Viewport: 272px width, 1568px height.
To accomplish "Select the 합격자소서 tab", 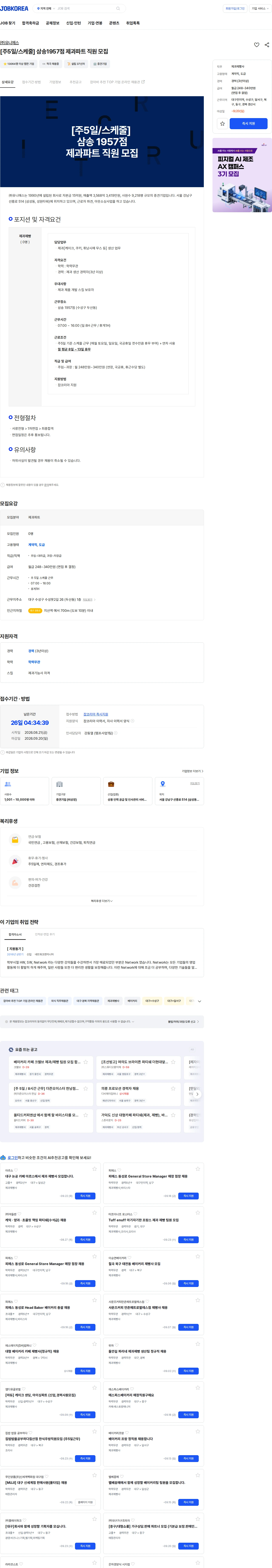I will click(15, 934).
